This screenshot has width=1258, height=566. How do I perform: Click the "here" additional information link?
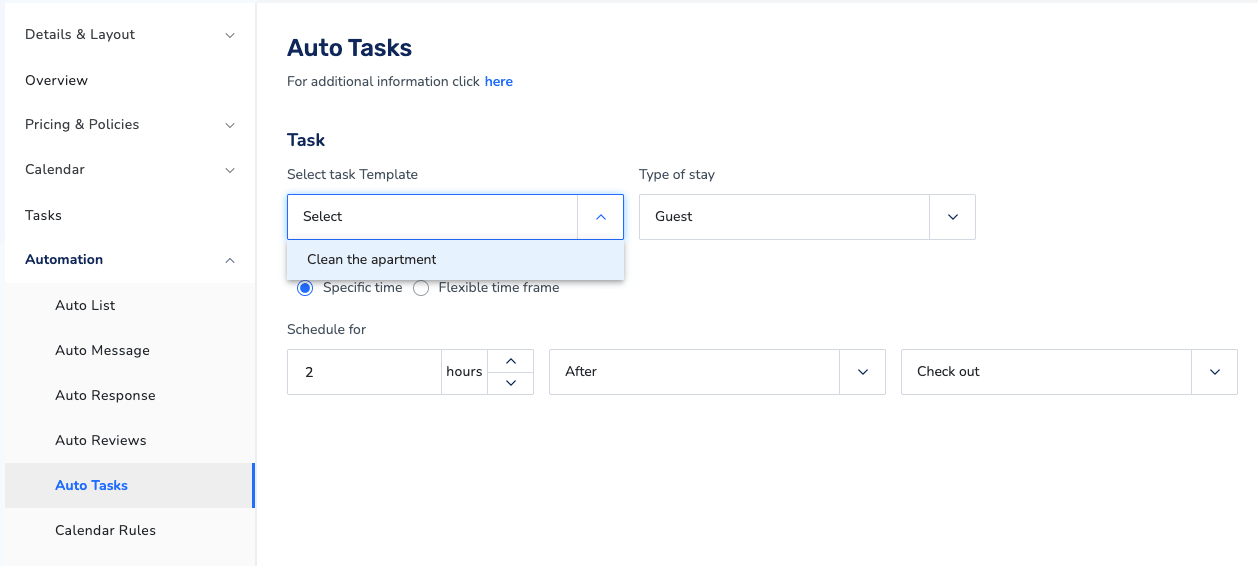tap(499, 82)
